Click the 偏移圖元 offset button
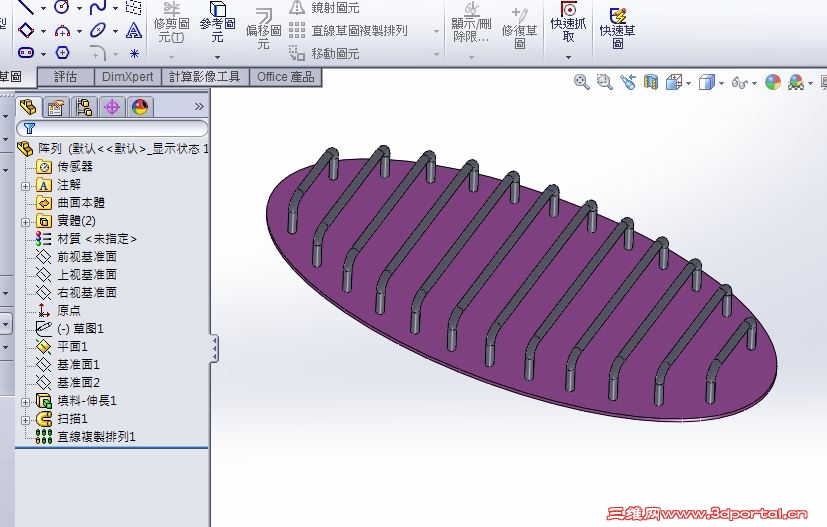This screenshot has width=827, height=527. coord(263,29)
